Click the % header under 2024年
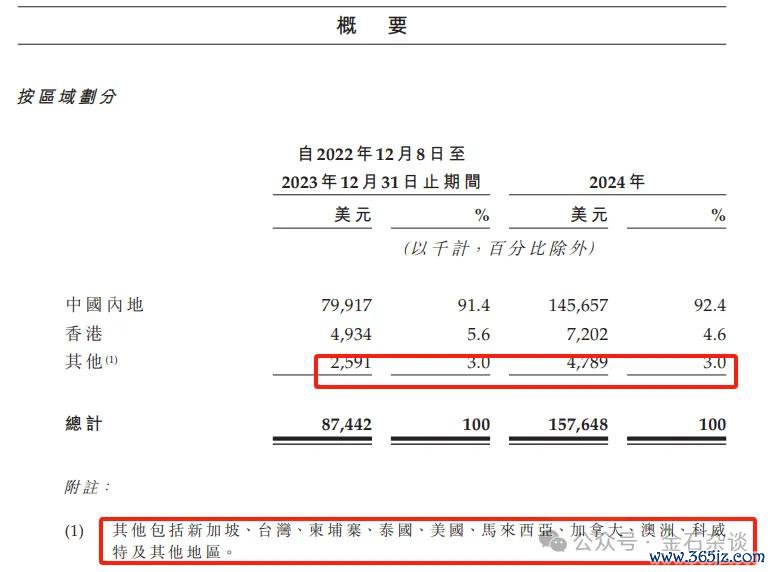Viewport: 772px width, 572px height. click(718, 216)
